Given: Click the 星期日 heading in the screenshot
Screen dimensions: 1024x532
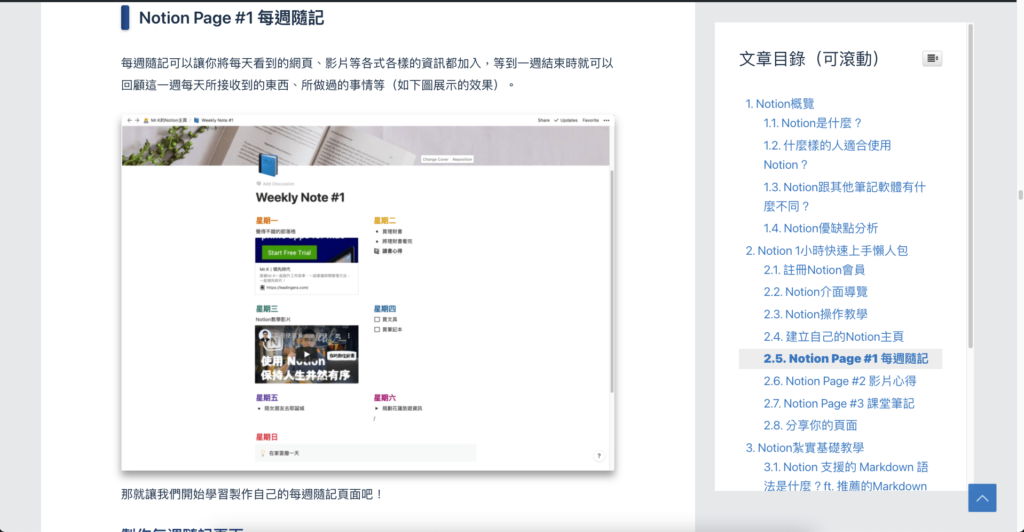Looking at the screenshot, I should click(266, 437).
